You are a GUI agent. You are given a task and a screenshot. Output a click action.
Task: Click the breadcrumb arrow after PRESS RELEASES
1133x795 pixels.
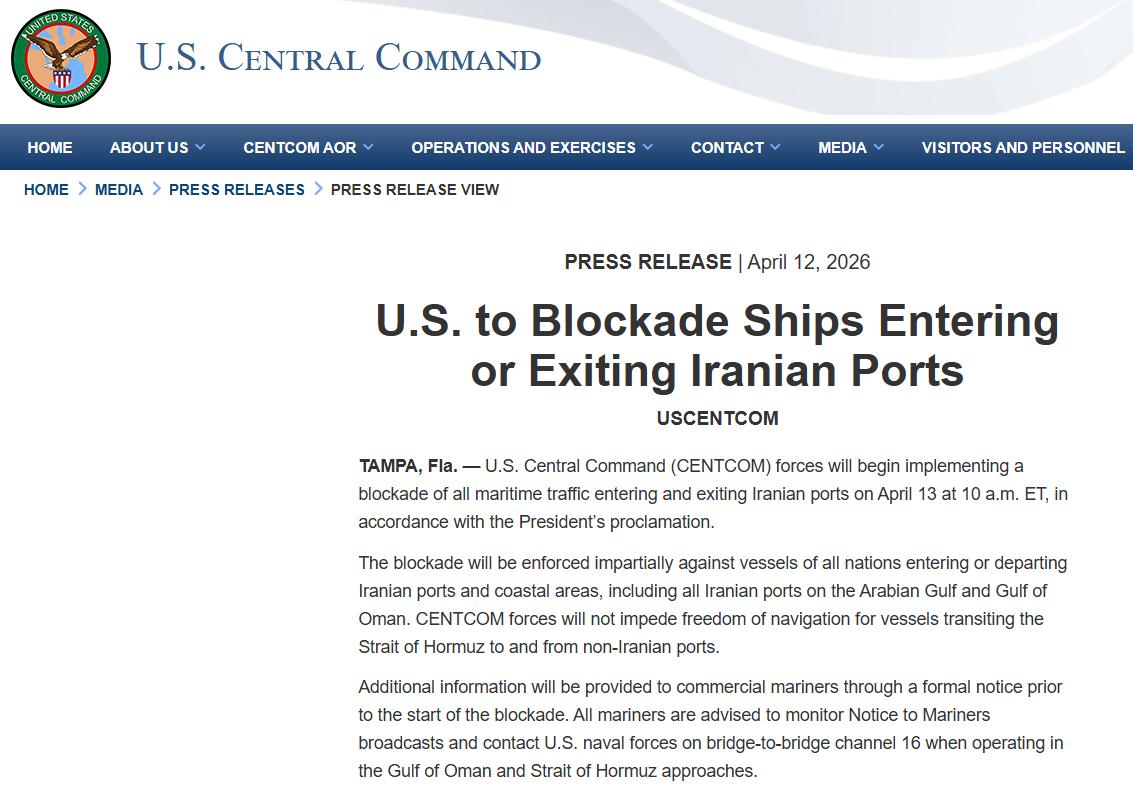pyautogui.click(x=318, y=188)
